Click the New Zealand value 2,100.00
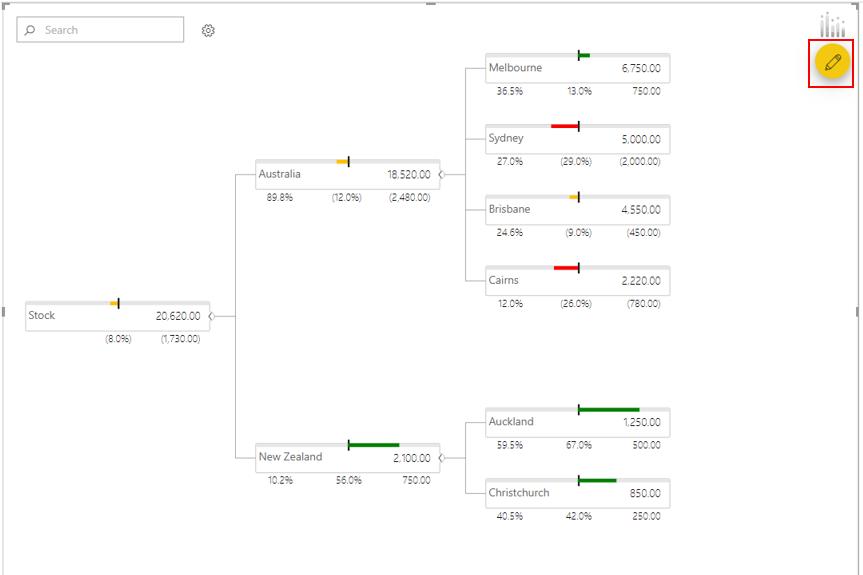Viewport: 863px width, 575px height. point(412,458)
